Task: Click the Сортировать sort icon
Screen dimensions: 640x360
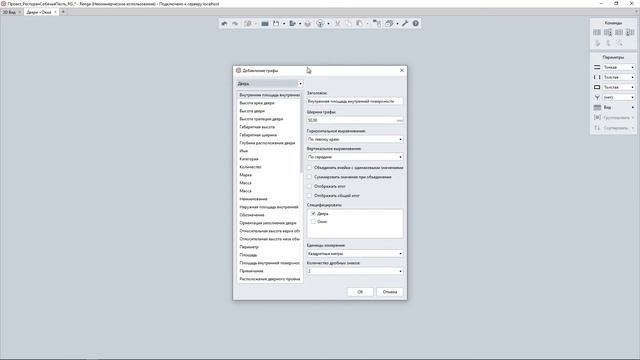Action: point(597,128)
